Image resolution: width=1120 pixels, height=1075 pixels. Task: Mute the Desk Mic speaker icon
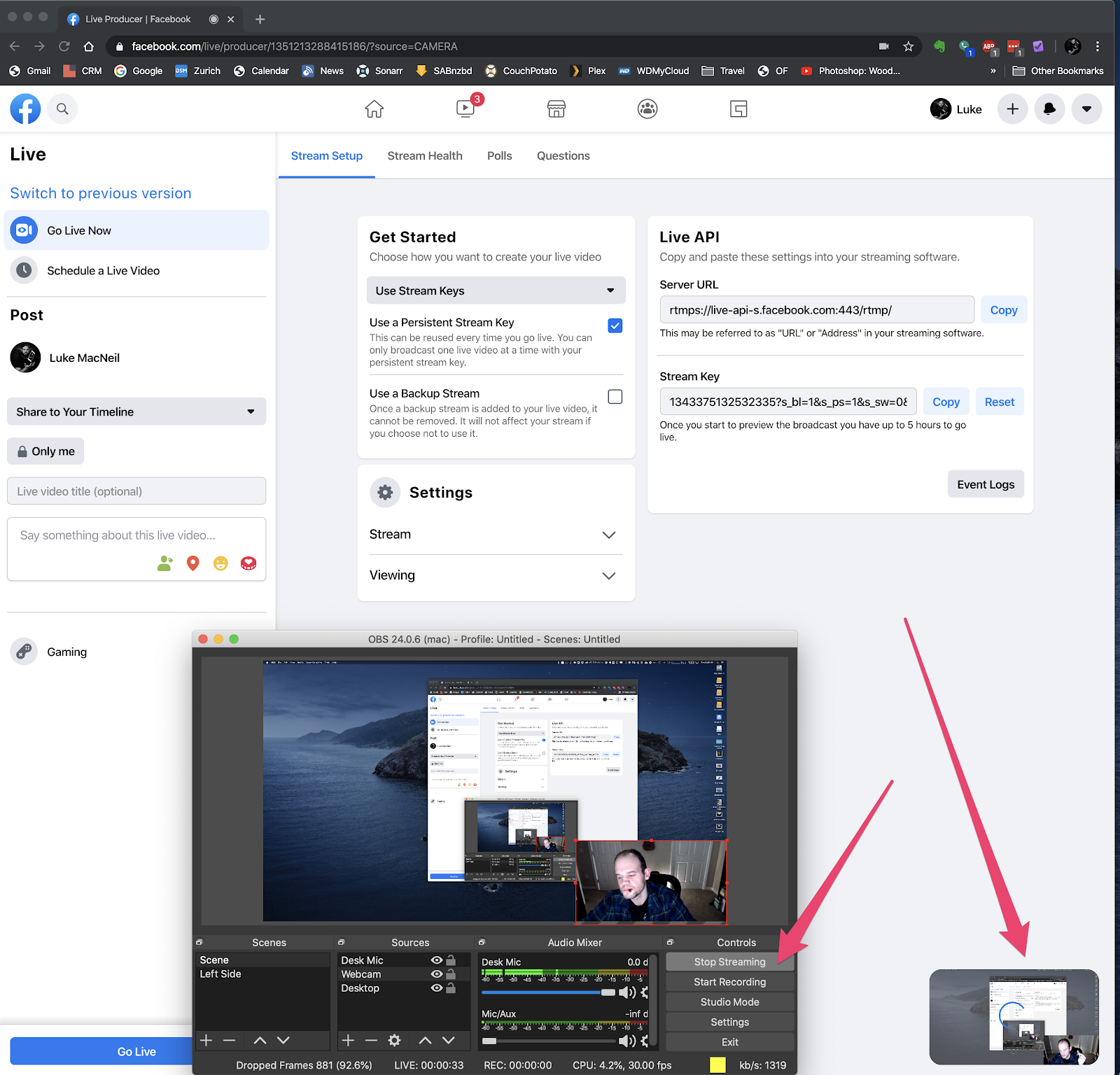click(626, 992)
